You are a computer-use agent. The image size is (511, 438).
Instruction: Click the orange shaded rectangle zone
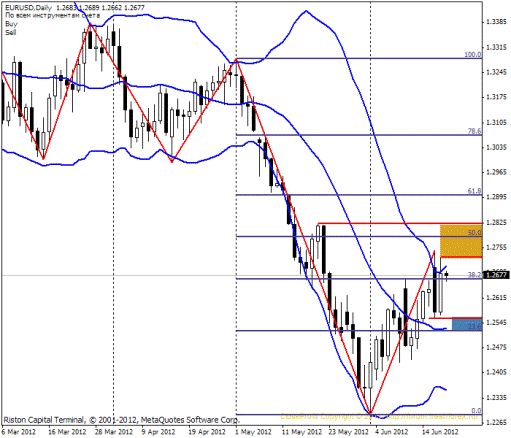[461, 241]
